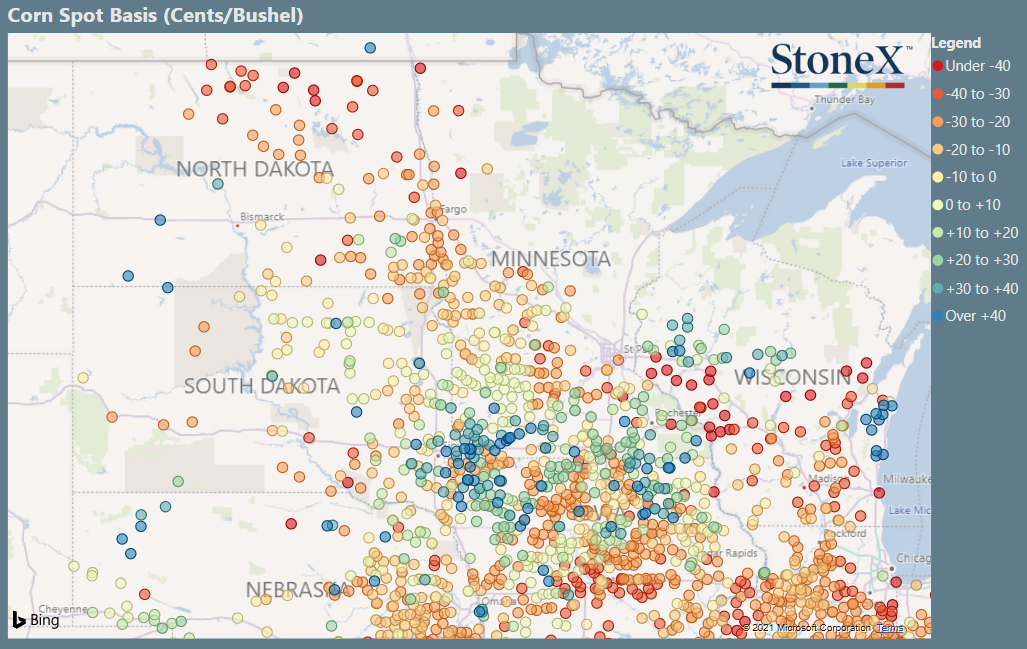Select the 0 to +10 legend entry
The width and height of the screenshot is (1027, 649).
(967, 205)
